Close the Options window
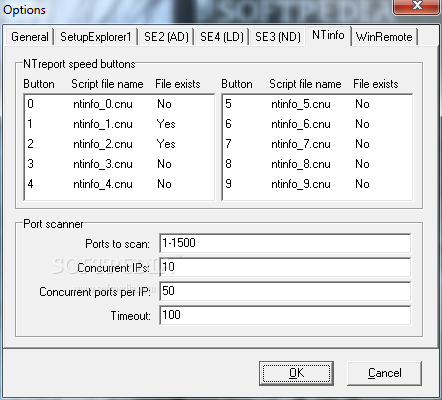 tap(417, 6)
